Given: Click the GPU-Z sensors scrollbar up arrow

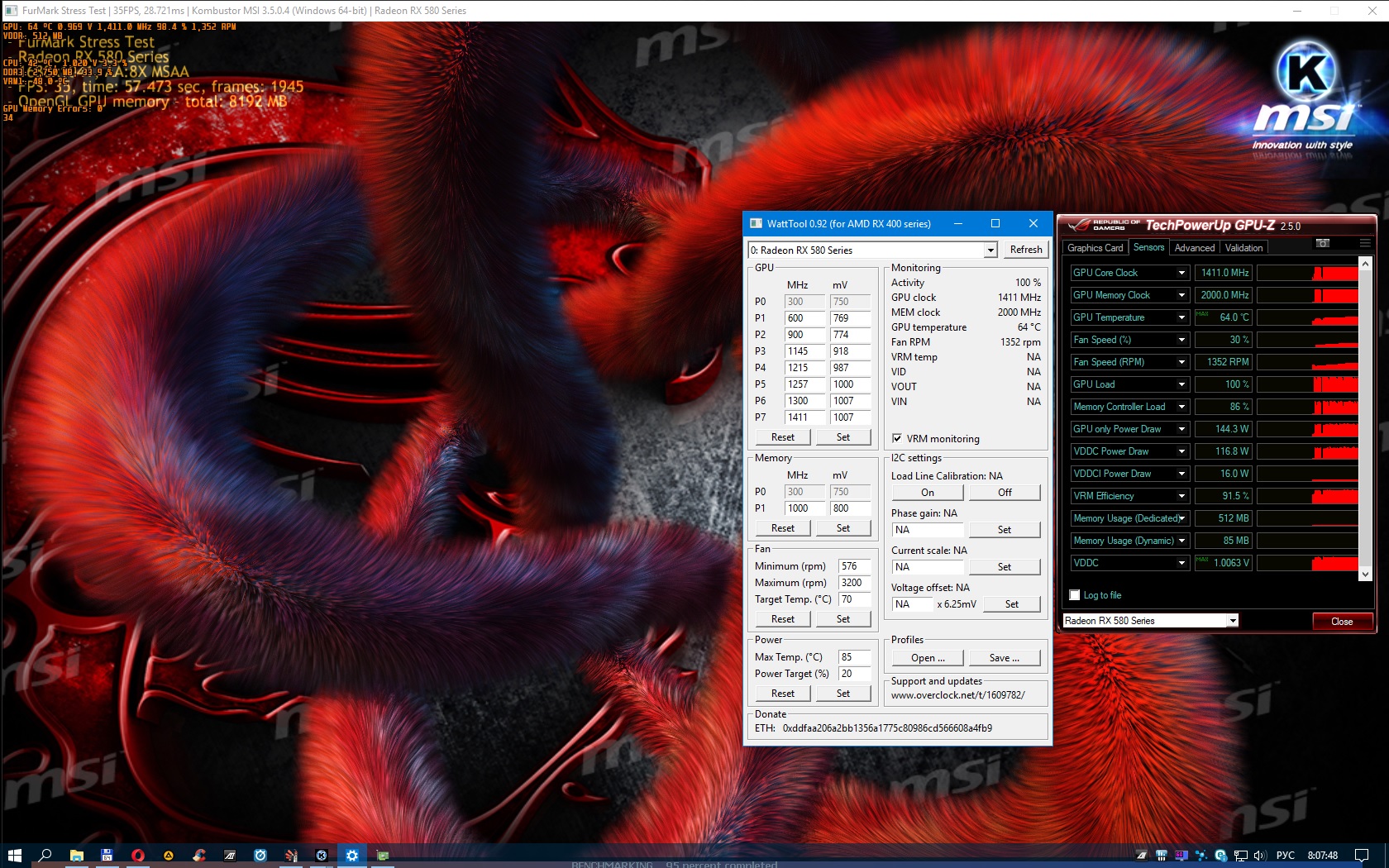Looking at the screenshot, I should pos(1365,264).
